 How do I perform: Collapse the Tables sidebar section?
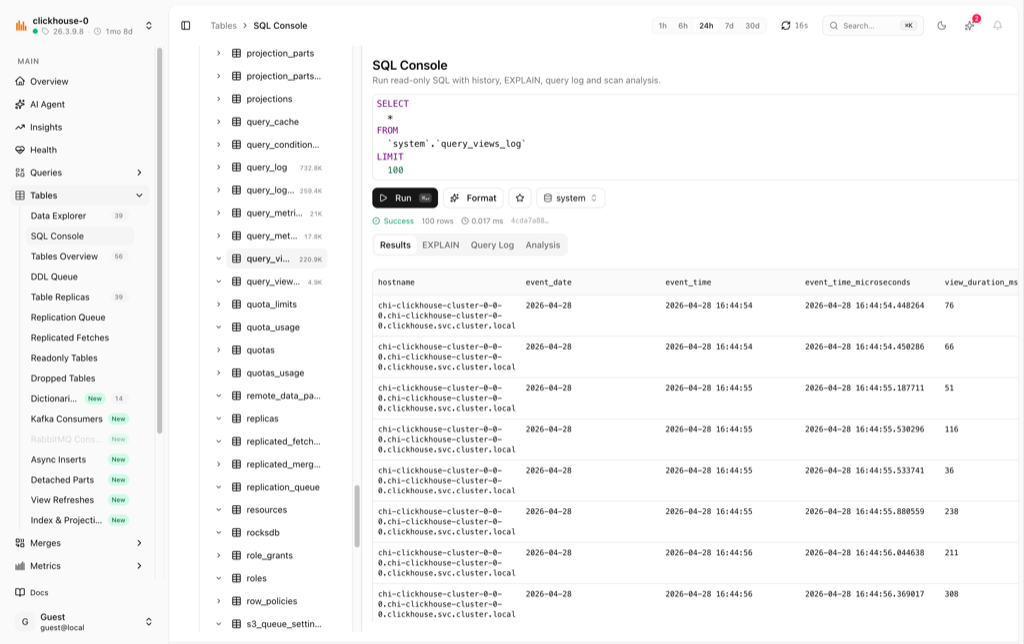click(x=139, y=195)
